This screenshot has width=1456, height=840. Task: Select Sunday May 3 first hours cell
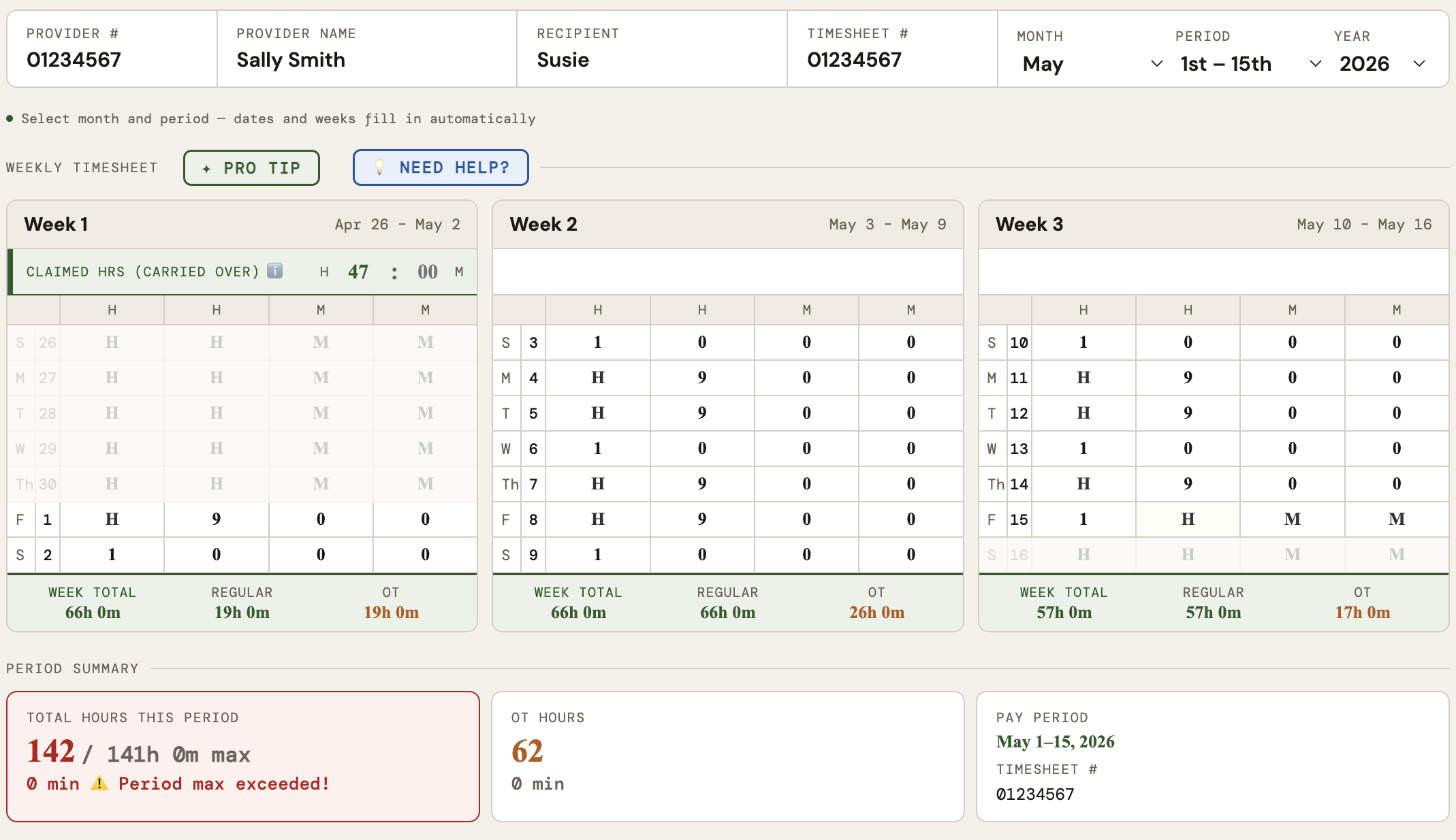tap(598, 342)
